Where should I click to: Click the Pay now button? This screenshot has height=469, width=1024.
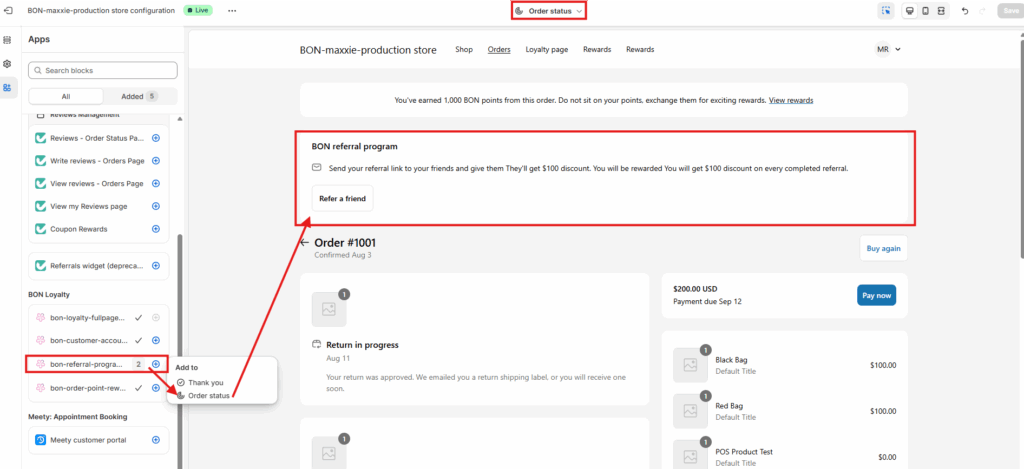pyautogui.click(x=876, y=296)
